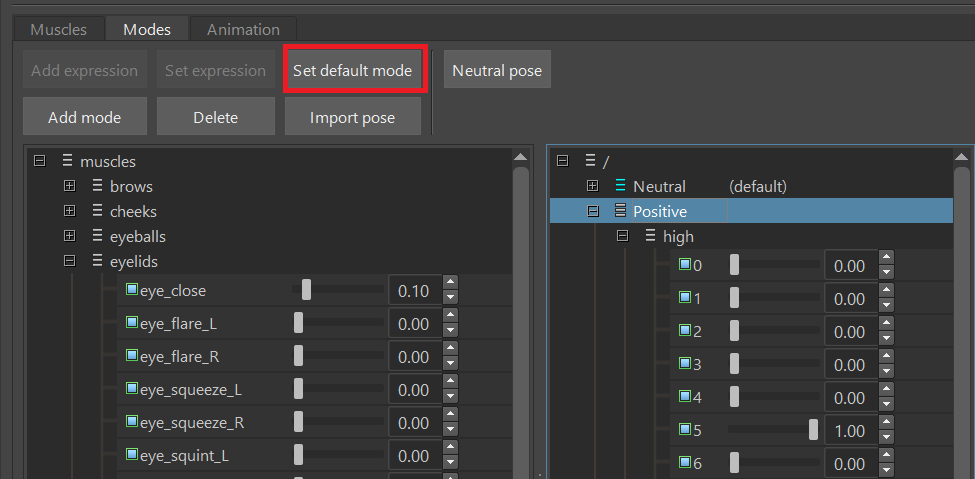Viewport: 975px width, 479px height.
Task: Collapse the high sub-group under Positive
Action: point(622,237)
